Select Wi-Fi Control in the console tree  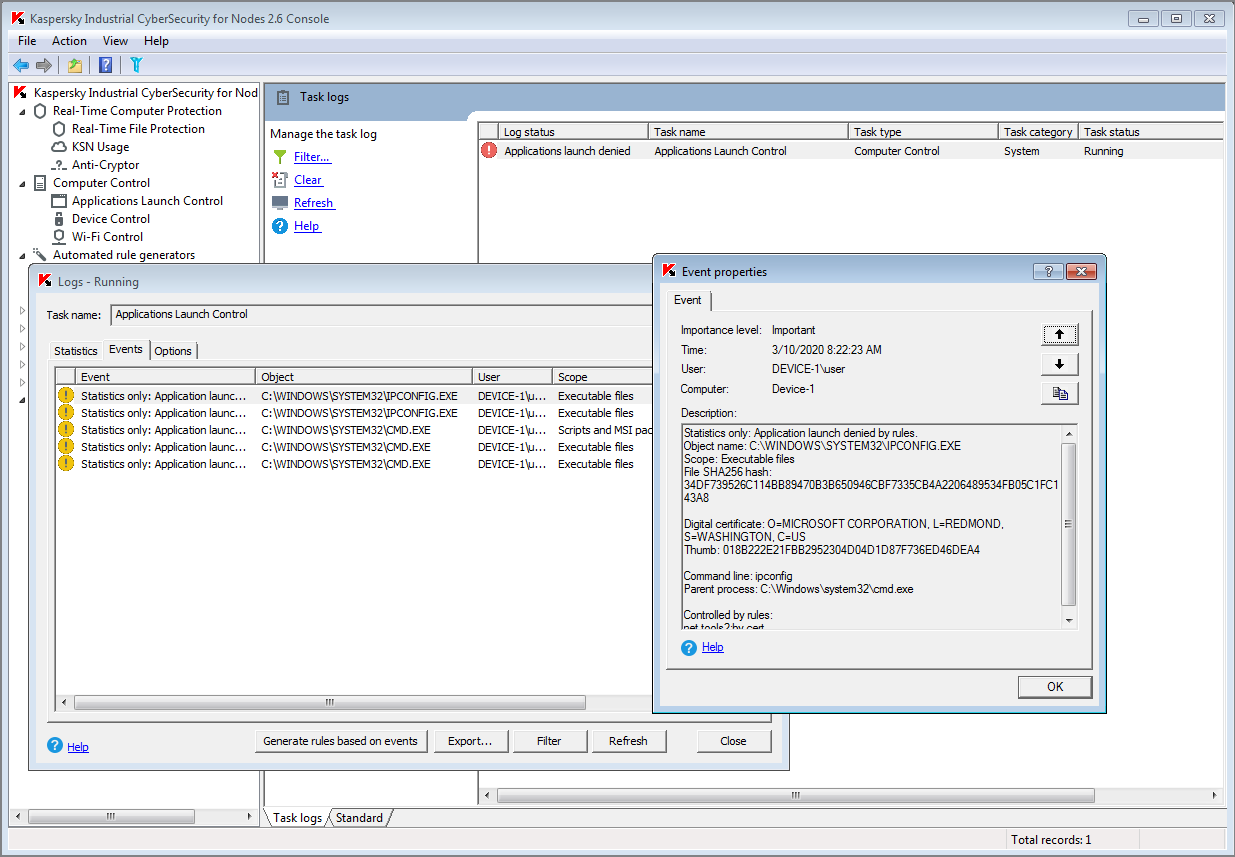pyautogui.click(x=107, y=237)
